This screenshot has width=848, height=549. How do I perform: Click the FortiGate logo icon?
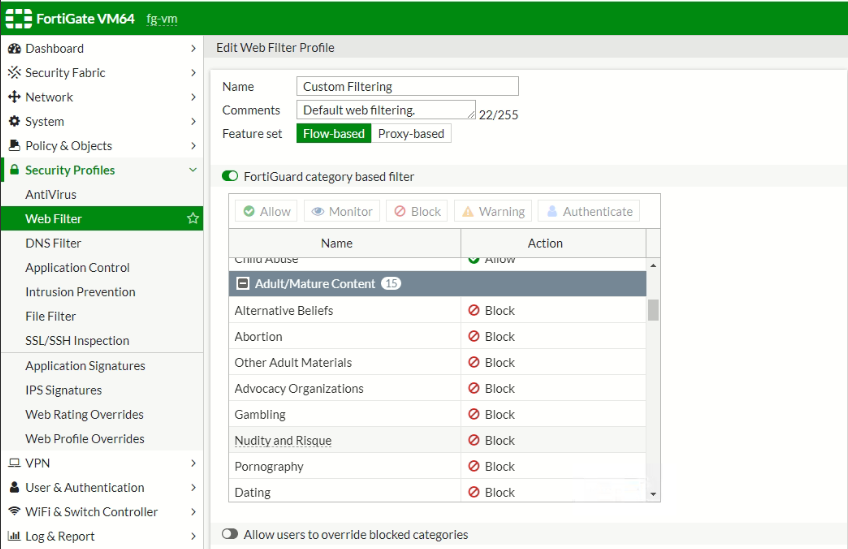[x=18, y=18]
